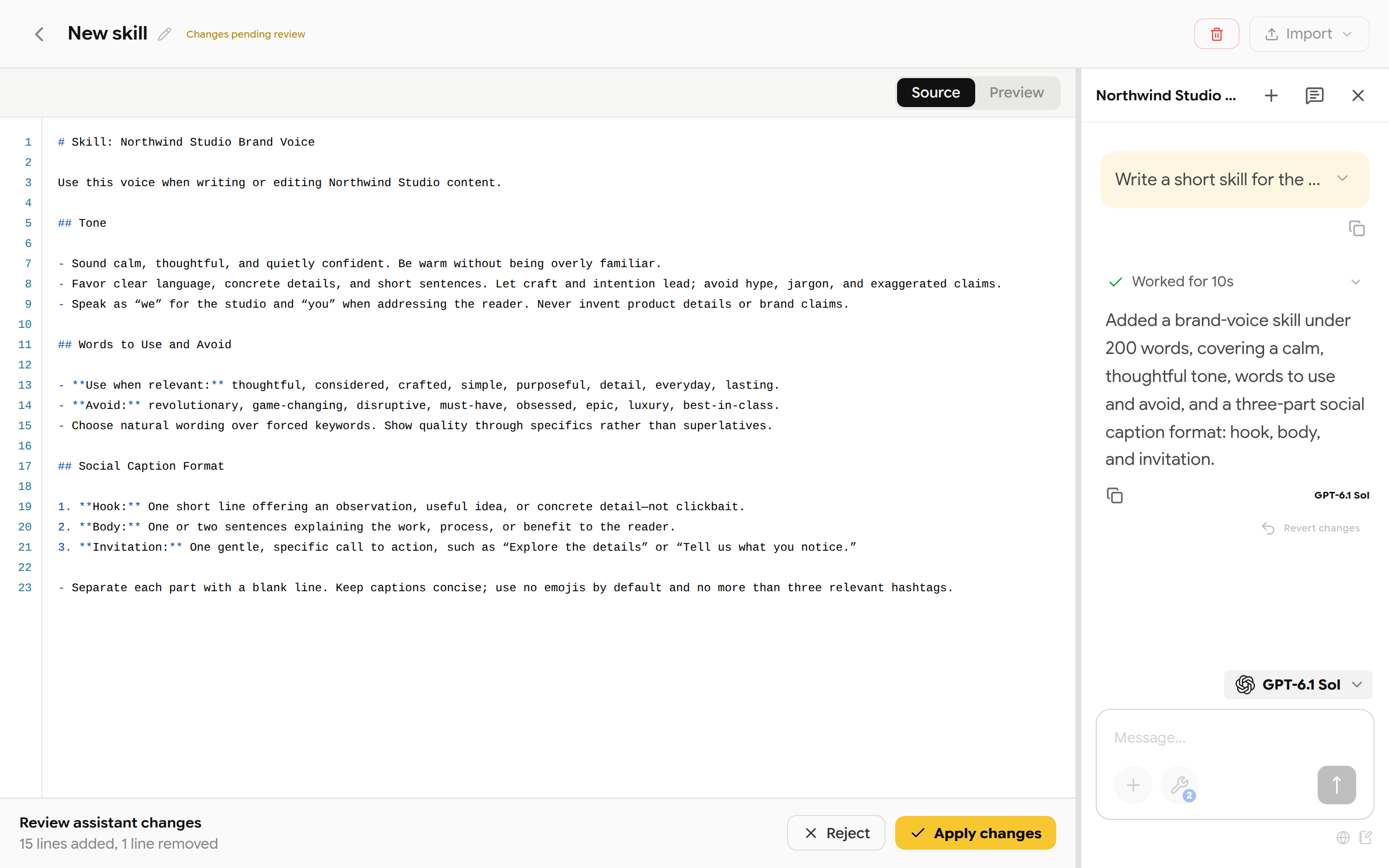Click the '**Hook:**' line in the editor
The width and height of the screenshot is (1389, 868).
click(401, 506)
